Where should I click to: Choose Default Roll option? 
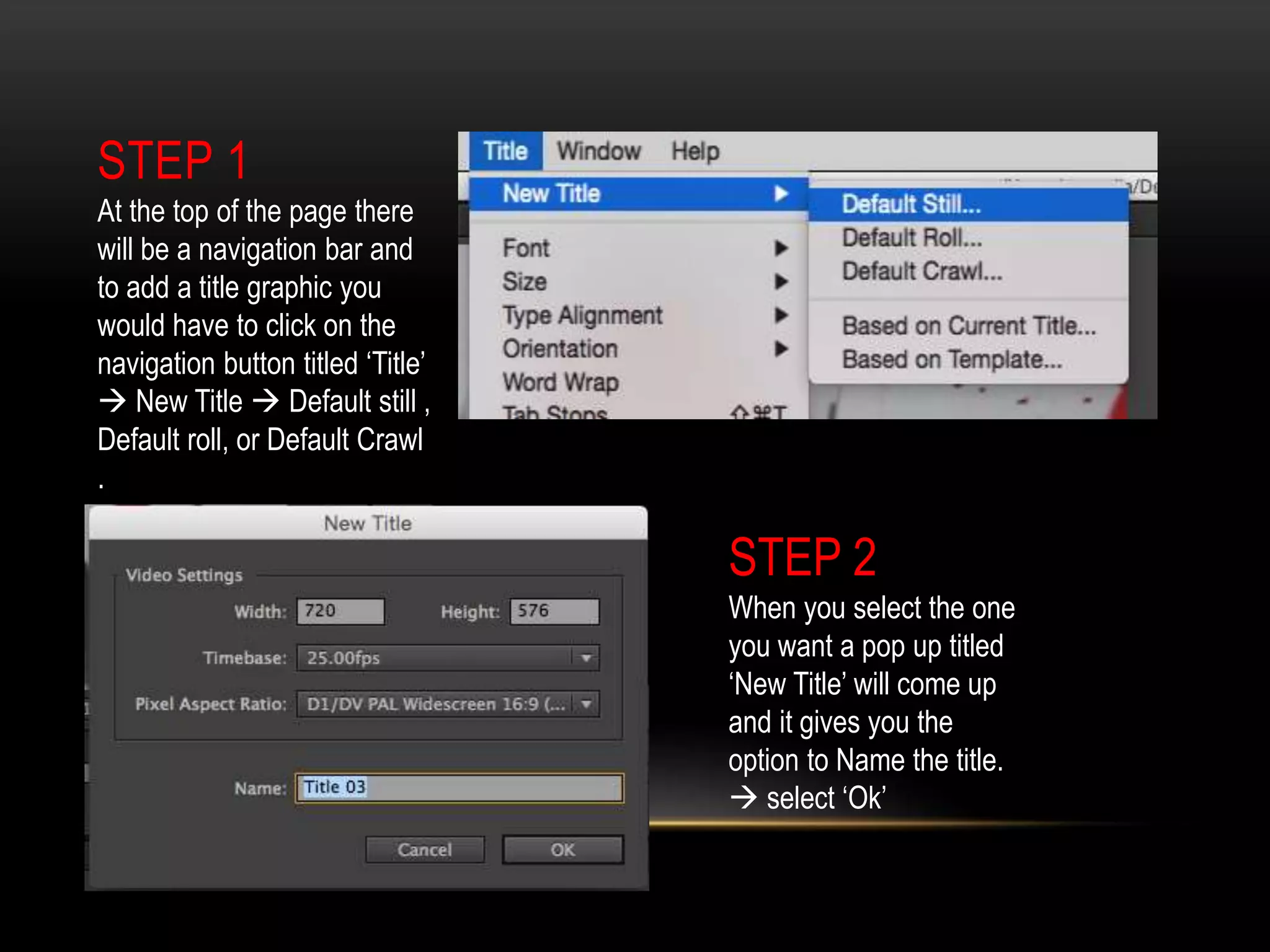[x=912, y=238]
